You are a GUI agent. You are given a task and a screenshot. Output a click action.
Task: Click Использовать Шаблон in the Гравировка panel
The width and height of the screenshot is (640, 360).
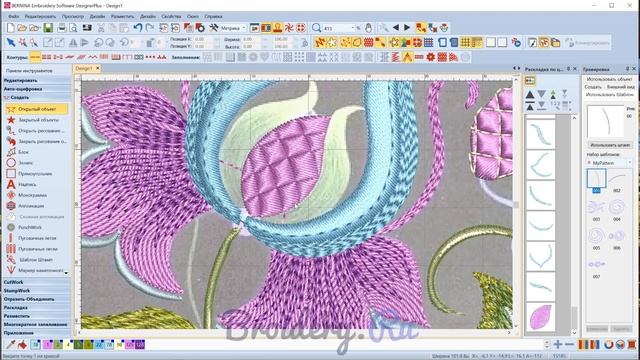tap(609, 94)
